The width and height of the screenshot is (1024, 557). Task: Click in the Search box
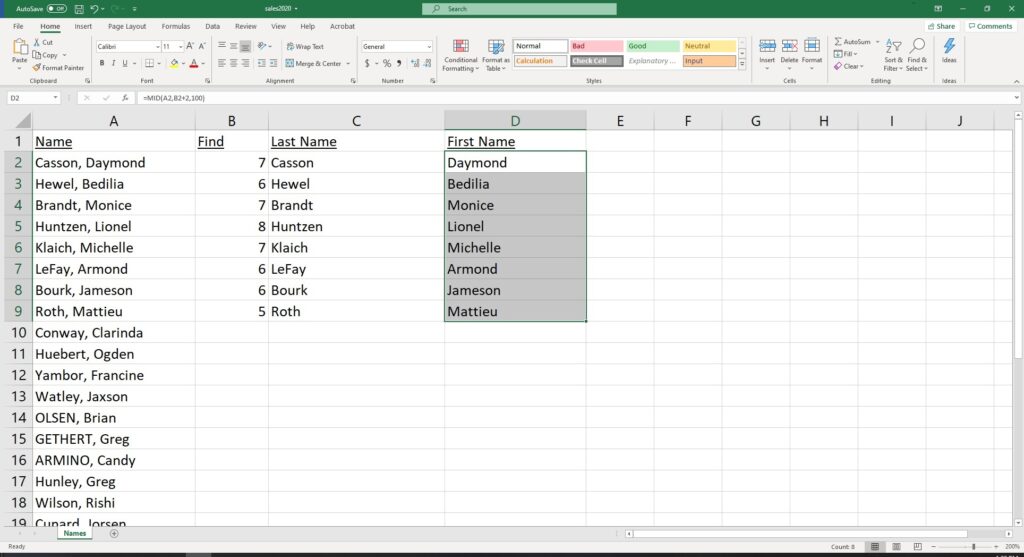coord(519,9)
